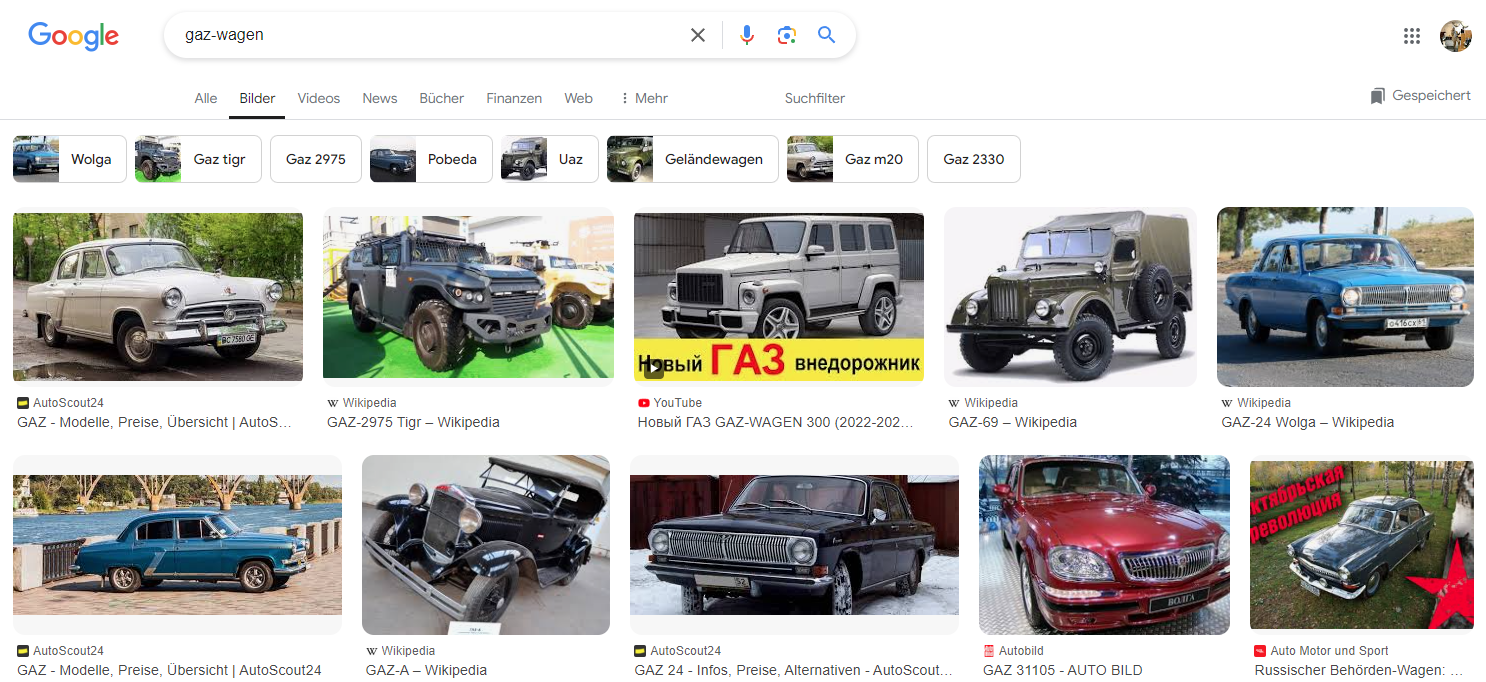The image size is (1486, 682).
Task: Click the Google logo
Action: pyautogui.click(x=73, y=36)
